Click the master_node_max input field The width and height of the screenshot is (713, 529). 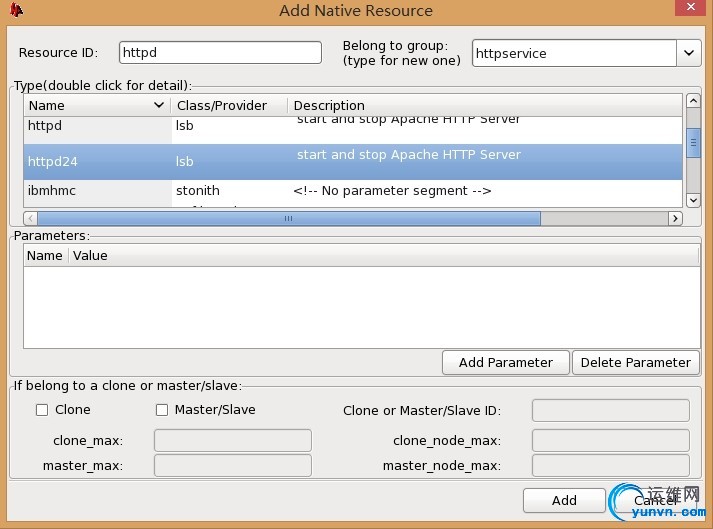point(611,465)
